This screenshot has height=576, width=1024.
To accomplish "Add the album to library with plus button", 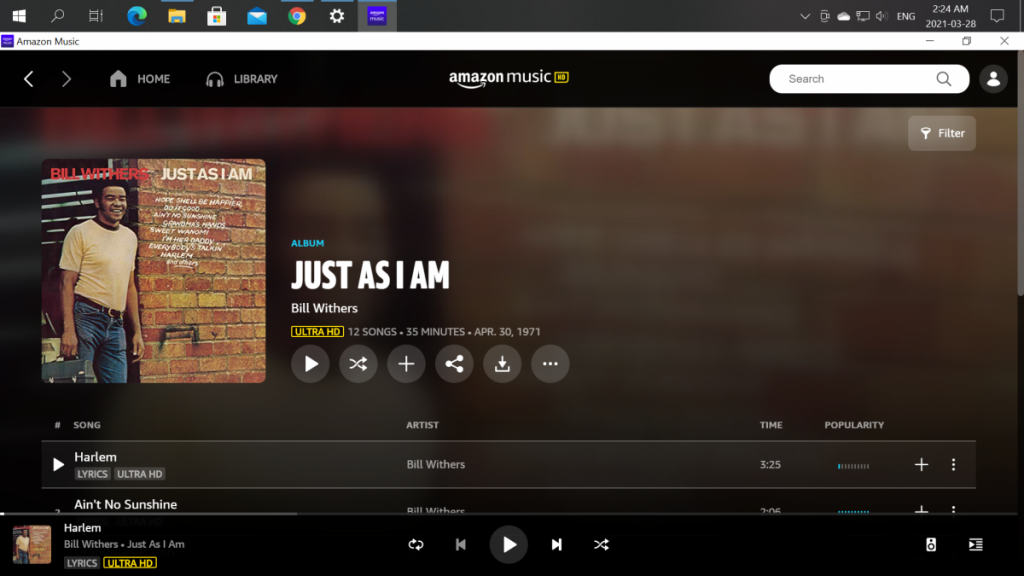I will pos(406,364).
